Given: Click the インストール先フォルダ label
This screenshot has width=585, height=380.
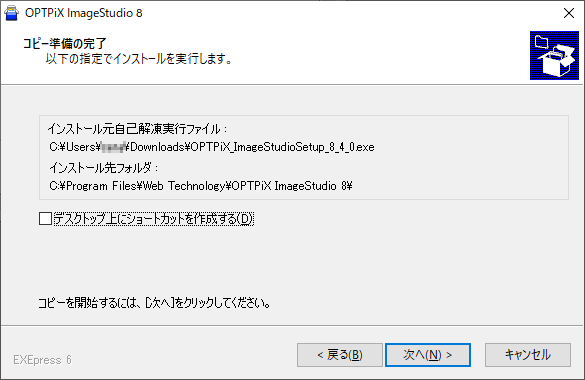Looking at the screenshot, I should 104,168.
